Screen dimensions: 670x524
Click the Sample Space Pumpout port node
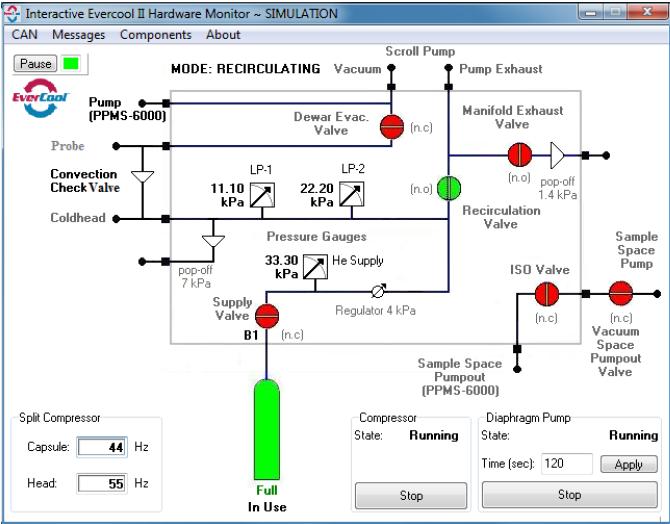click(517, 369)
